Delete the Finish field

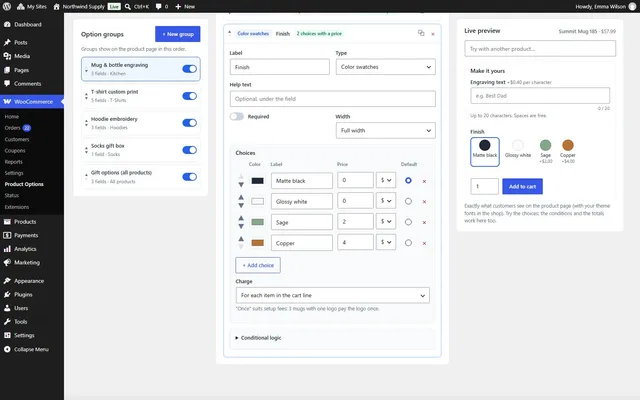433,34
